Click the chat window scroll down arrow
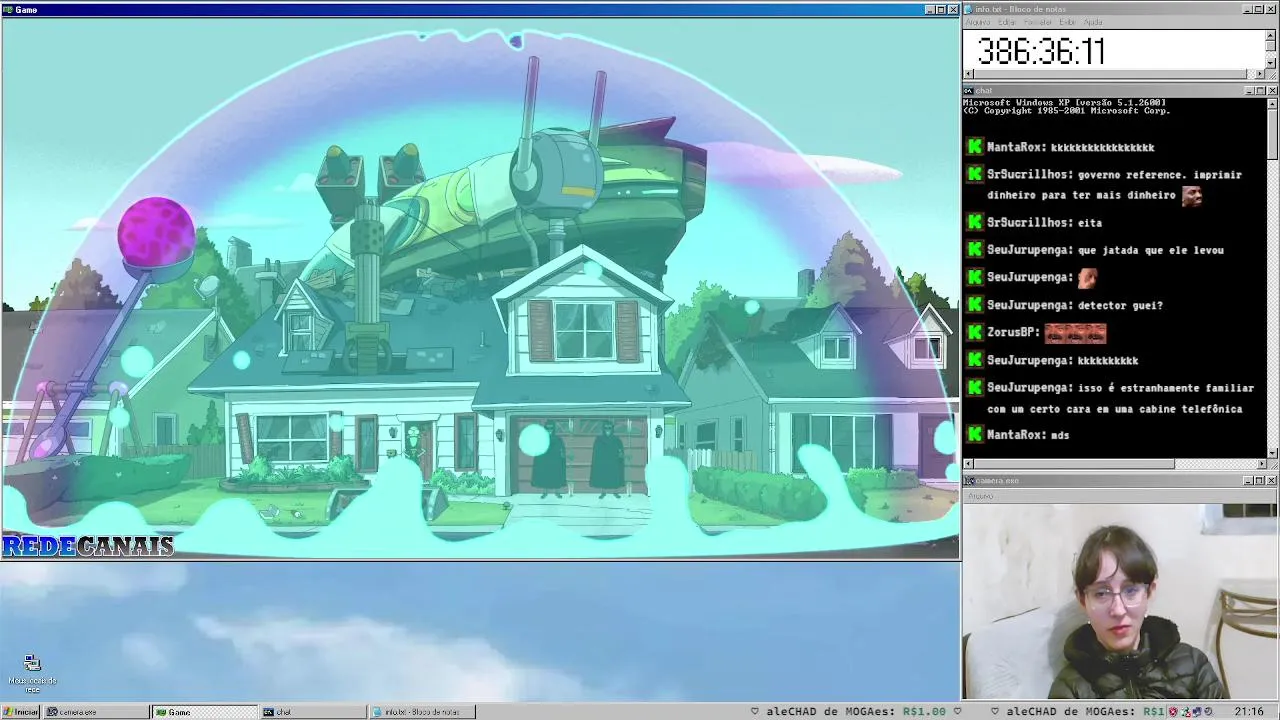Screen dimensions: 1280x720 coord(1272,453)
